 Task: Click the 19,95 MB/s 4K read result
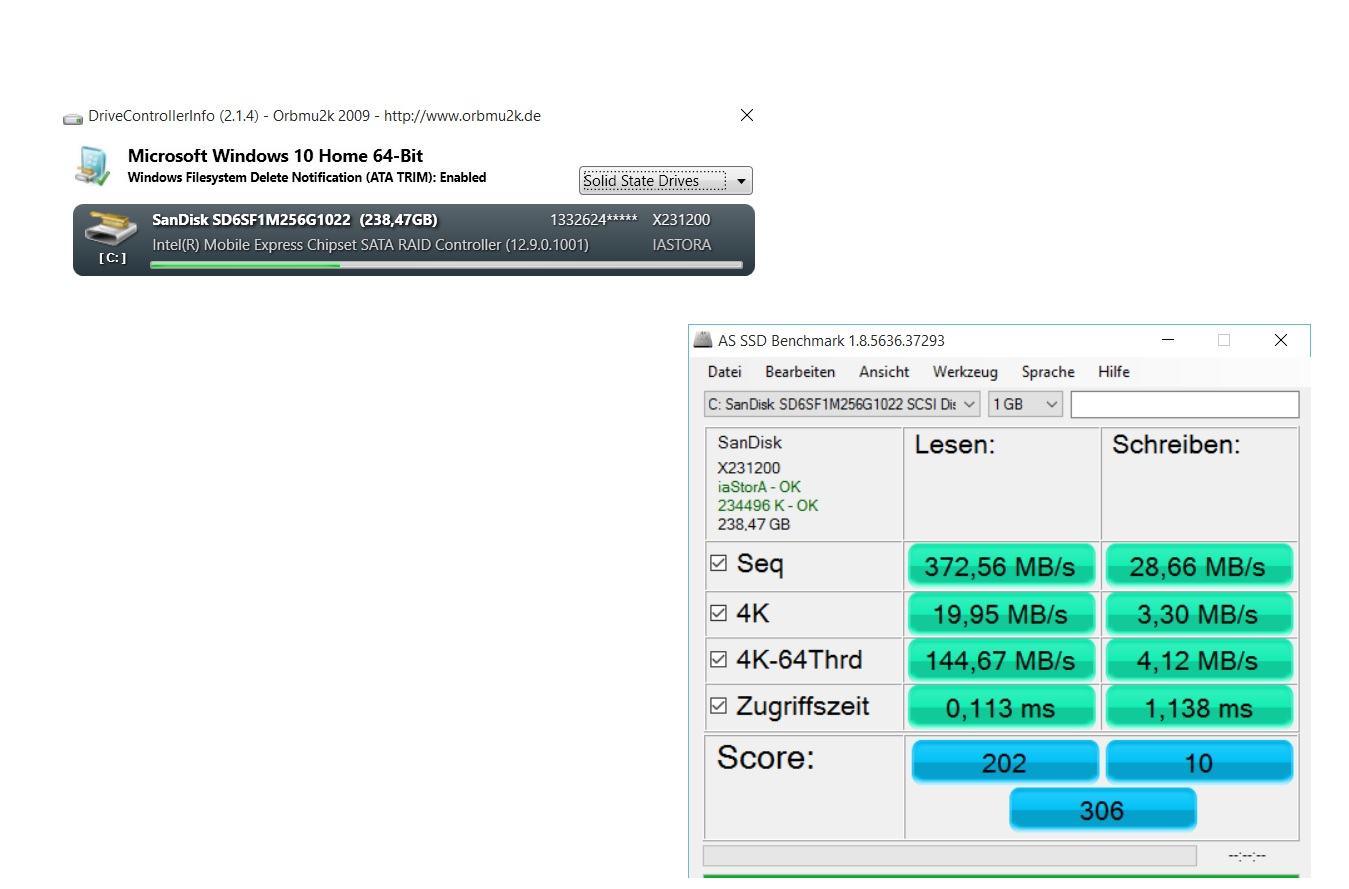(1001, 613)
